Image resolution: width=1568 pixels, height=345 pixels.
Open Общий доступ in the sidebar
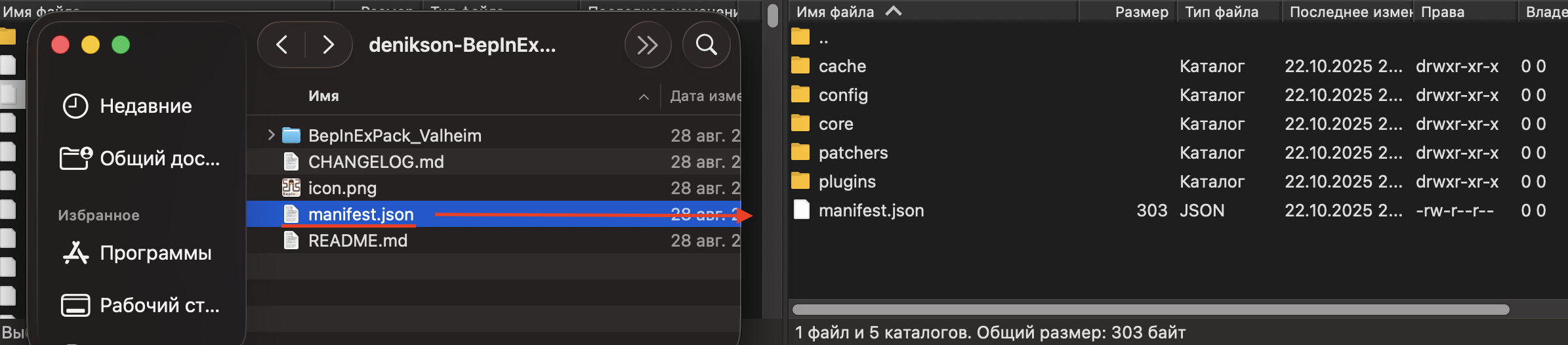point(159,159)
